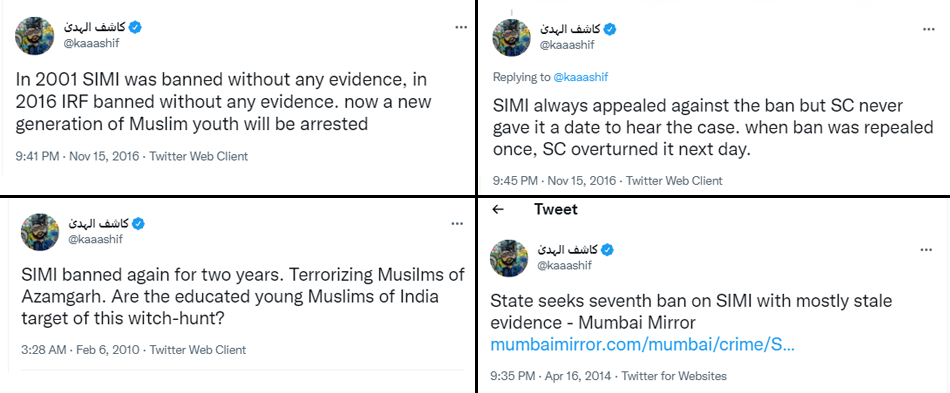Click verified badge on the SC appeal tweet
The width and height of the screenshot is (950, 393).
click(x=610, y=28)
